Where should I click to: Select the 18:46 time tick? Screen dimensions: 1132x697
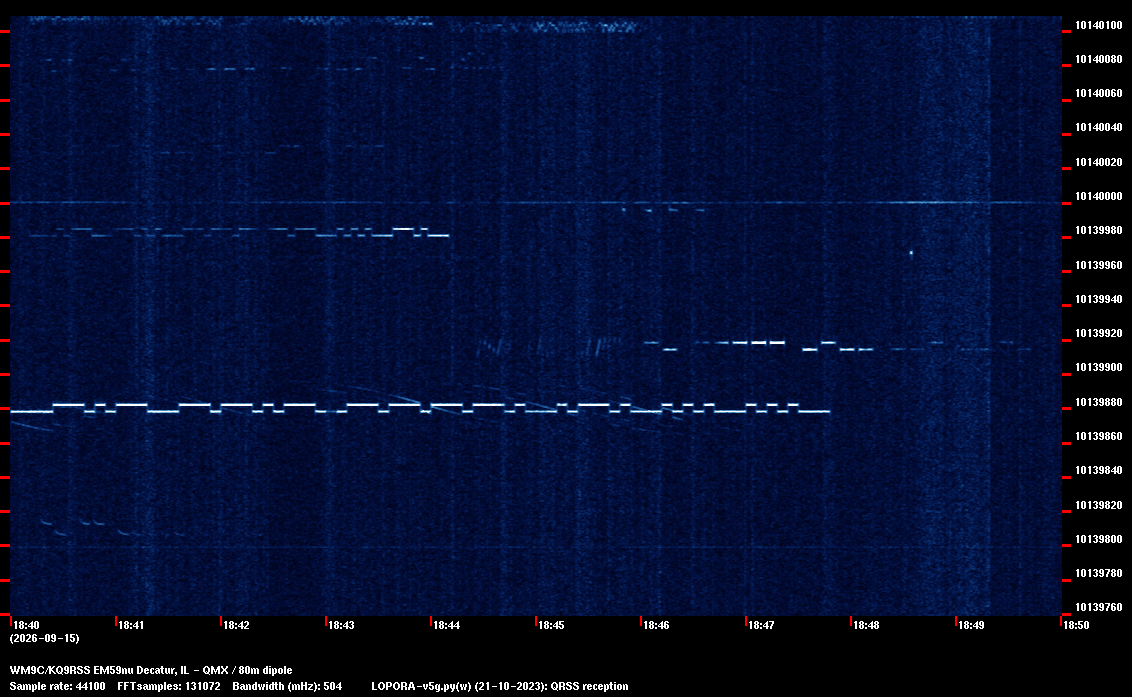(656, 625)
